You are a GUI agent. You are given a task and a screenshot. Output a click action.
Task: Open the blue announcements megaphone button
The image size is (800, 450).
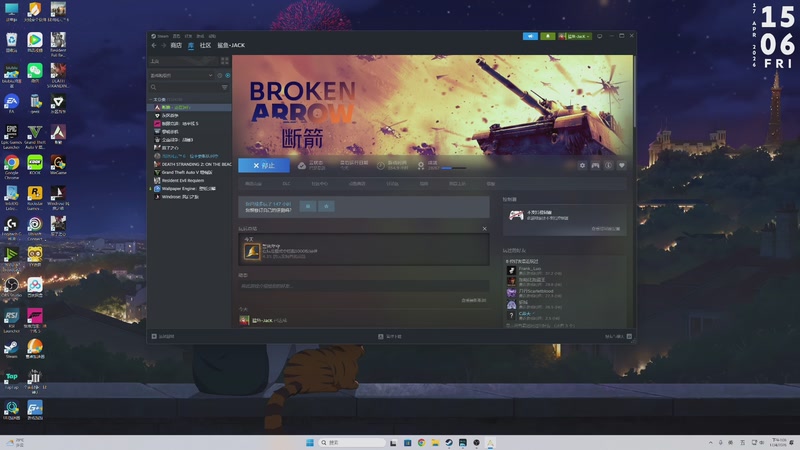[x=530, y=36]
